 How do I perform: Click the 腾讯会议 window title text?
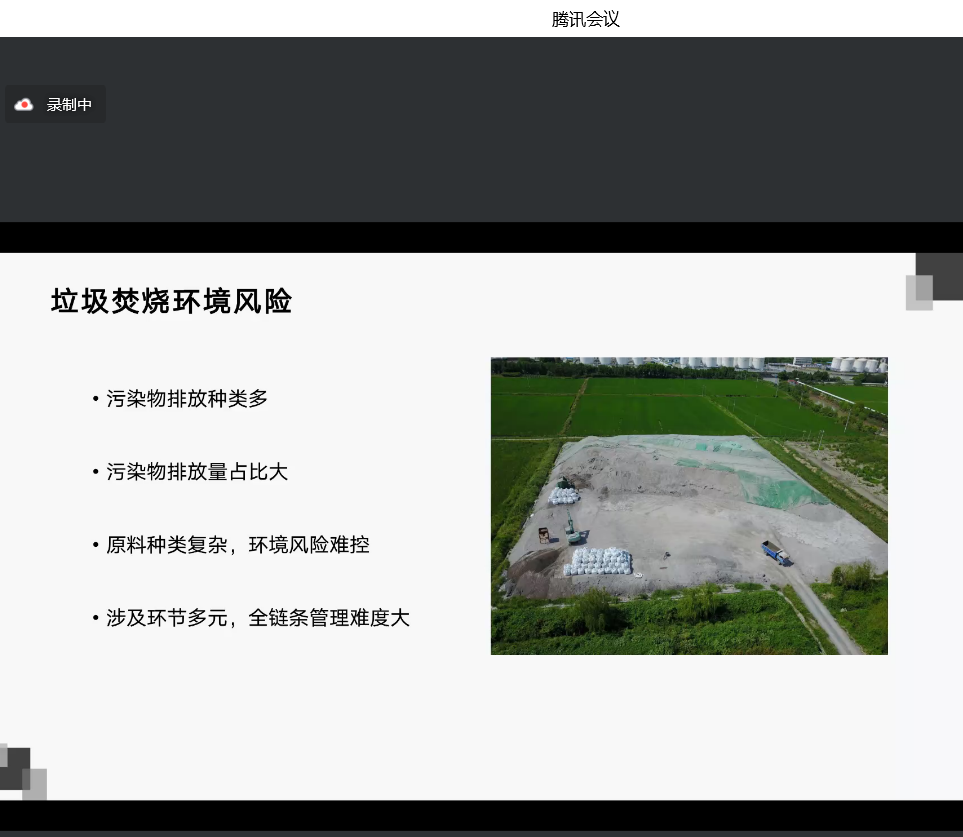point(585,19)
